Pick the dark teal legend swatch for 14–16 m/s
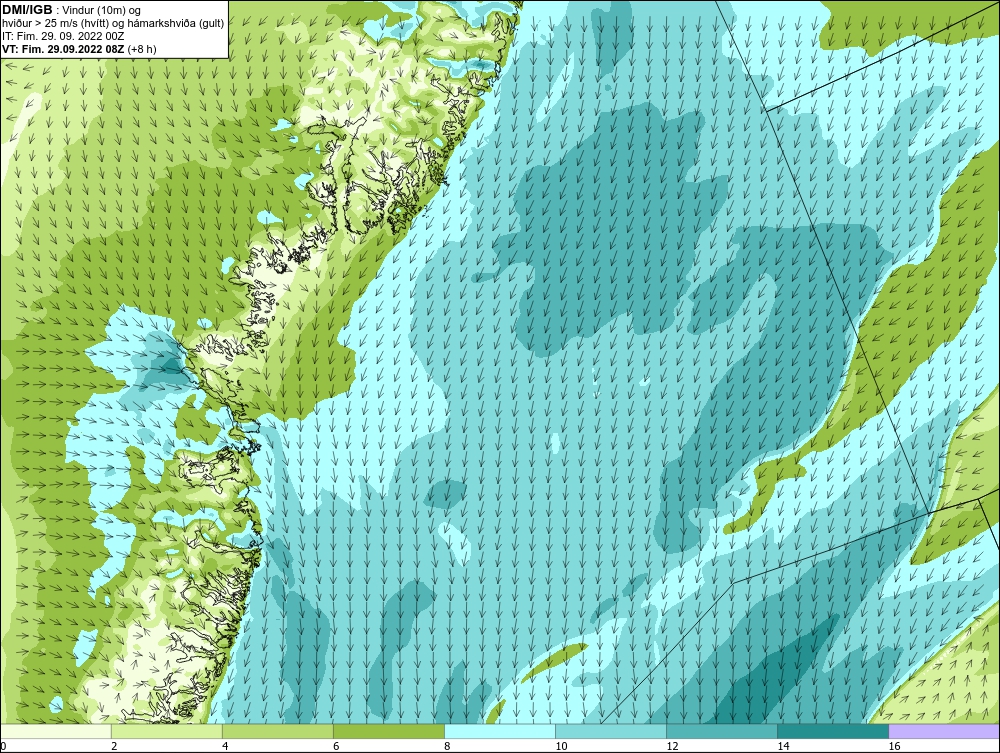The image size is (1000, 753). click(x=832, y=731)
